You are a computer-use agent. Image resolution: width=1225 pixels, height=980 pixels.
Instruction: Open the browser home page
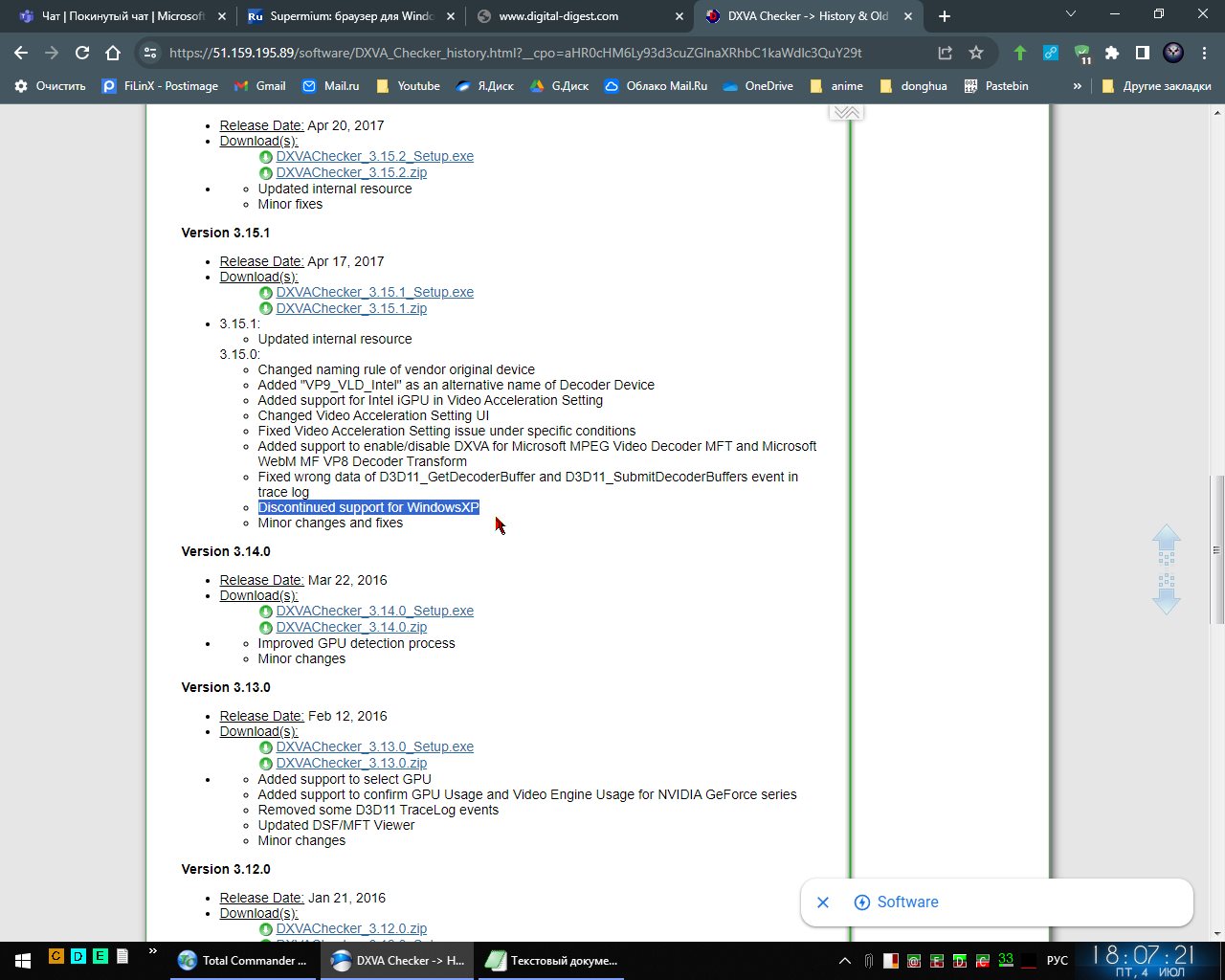(113, 53)
